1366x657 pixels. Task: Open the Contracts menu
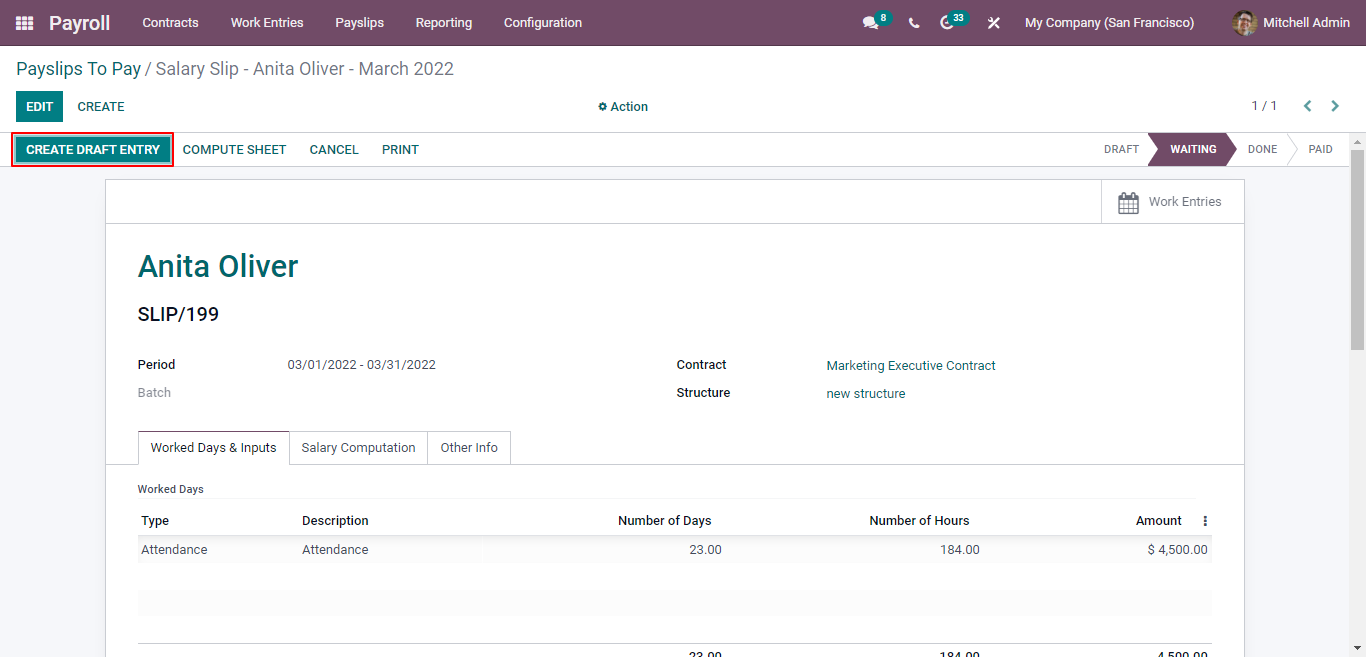170,23
